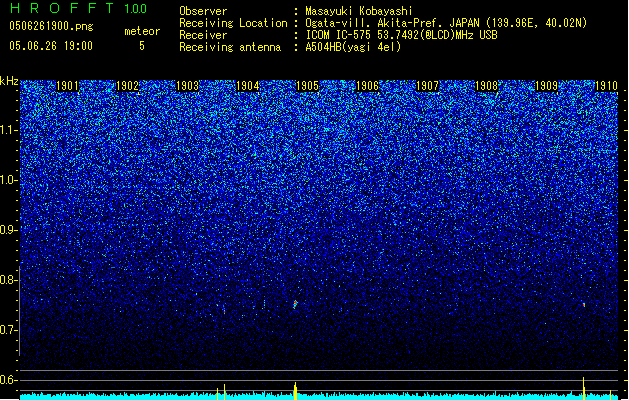This screenshot has height=400, width=629.
Task: Click the 1.0 kHz axis label
Action: [9, 180]
